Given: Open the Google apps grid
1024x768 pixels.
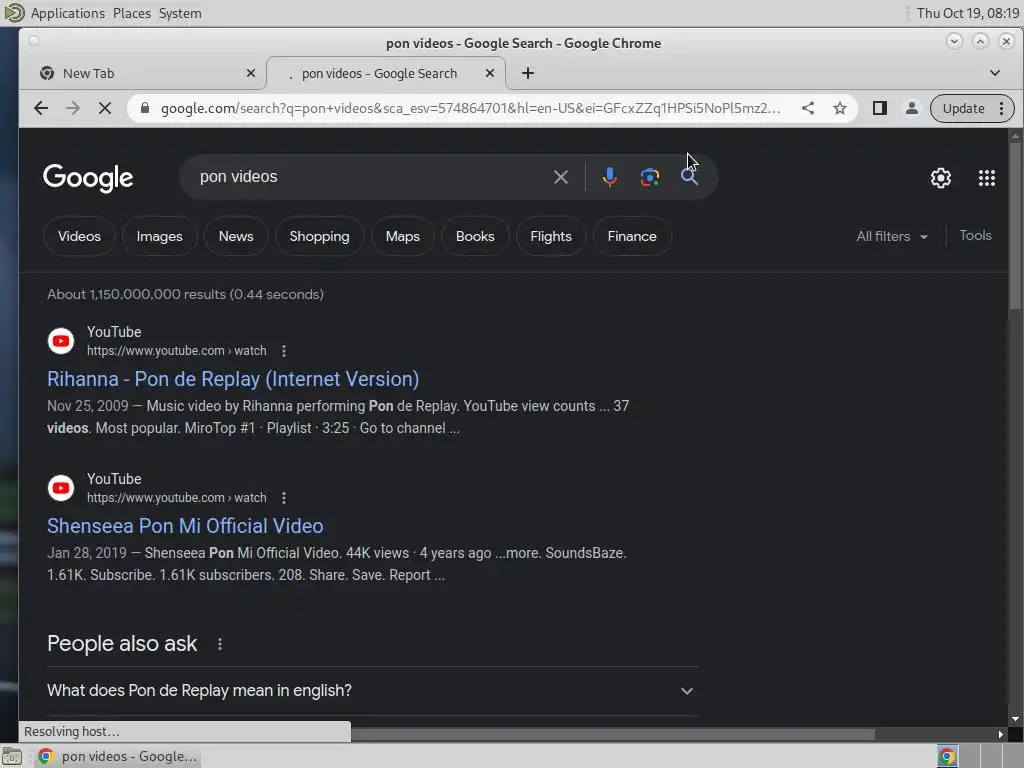Looking at the screenshot, I should pyautogui.click(x=987, y=178).
